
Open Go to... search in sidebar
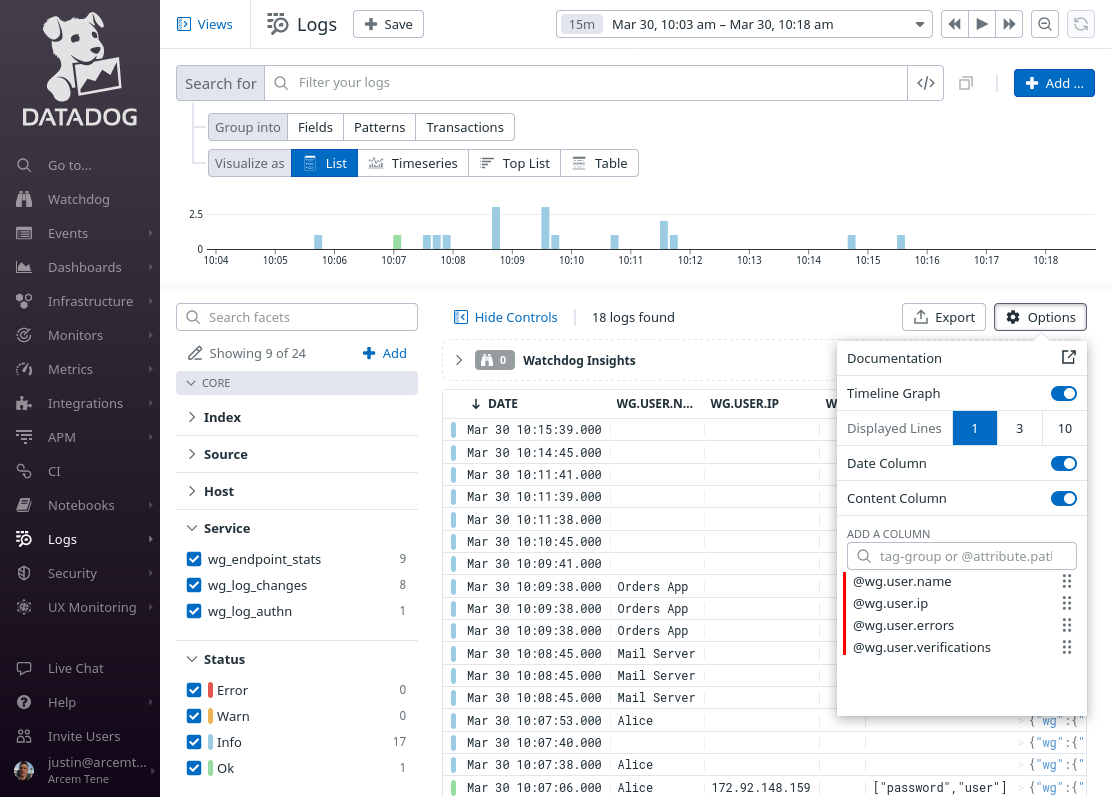[69, 165]
